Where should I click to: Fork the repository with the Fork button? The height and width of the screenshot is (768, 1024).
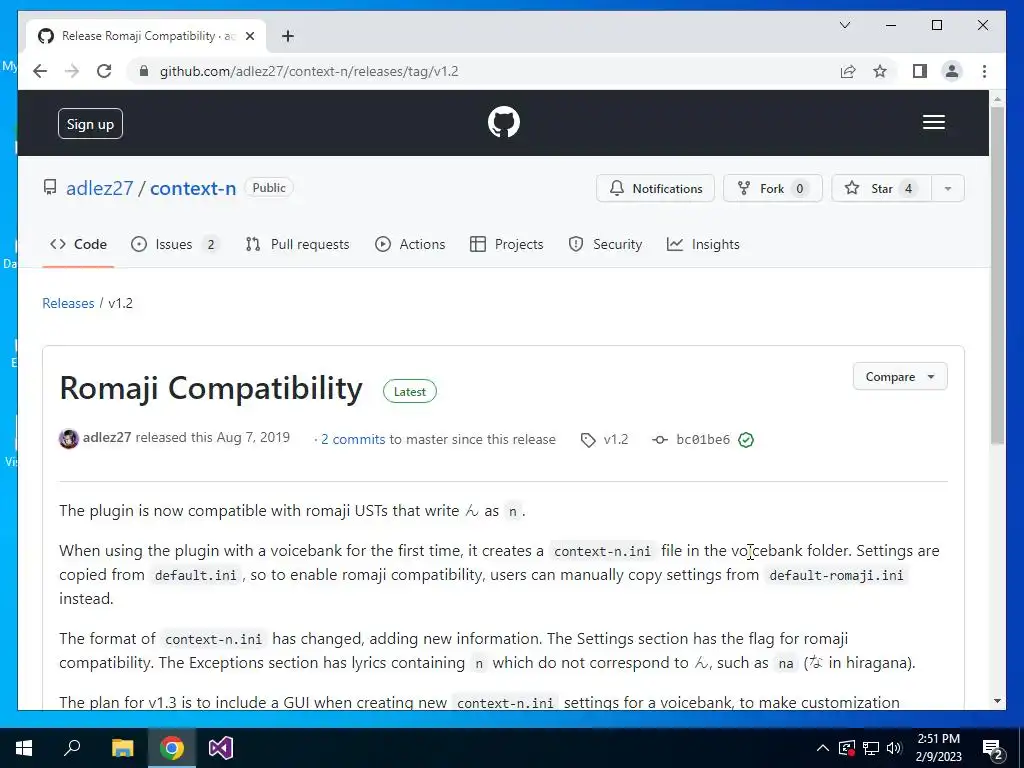pos(773,188)
